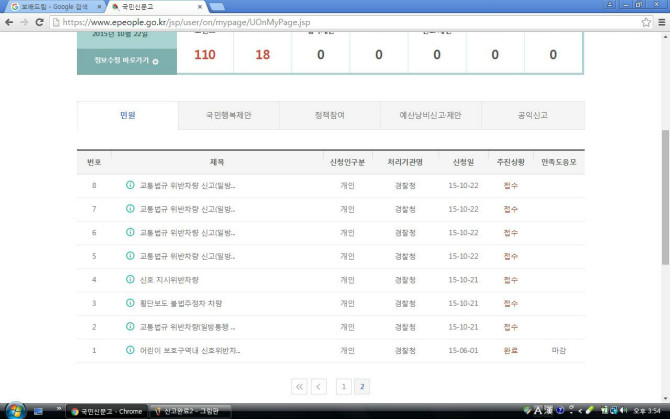
Task: Open a new browser tab
Action: (217, 7)
